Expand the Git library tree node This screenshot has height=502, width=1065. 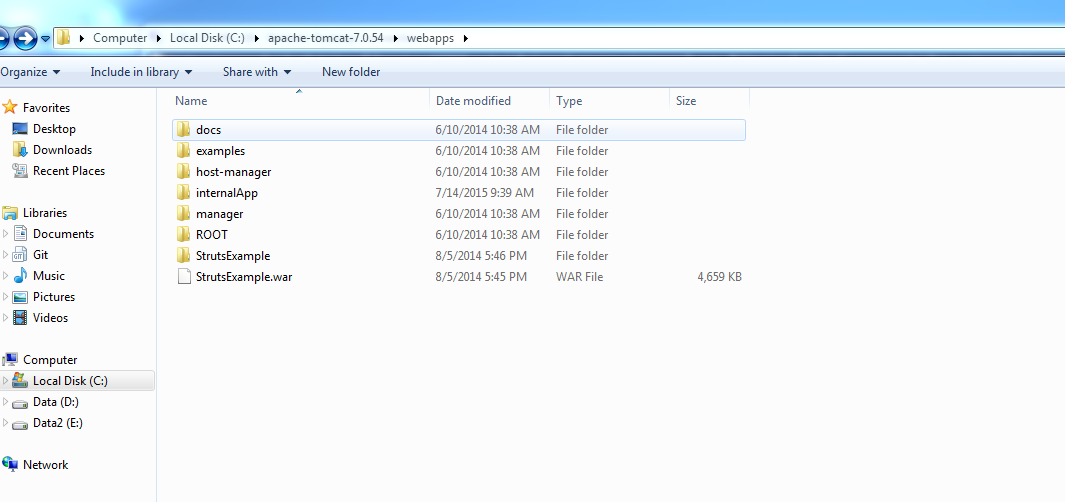pos(6,255)
